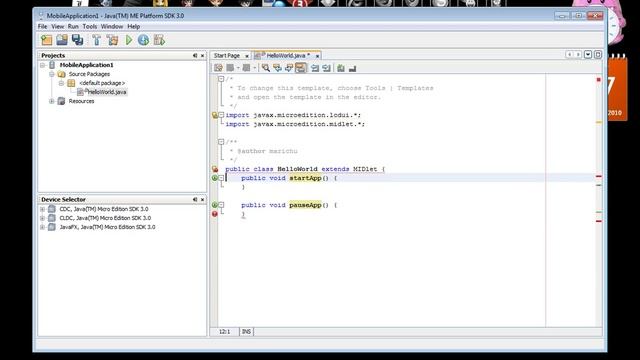This screenshot has width=640, height=360.
Task: Open the Run menu
Action: (x=73, y=26)
